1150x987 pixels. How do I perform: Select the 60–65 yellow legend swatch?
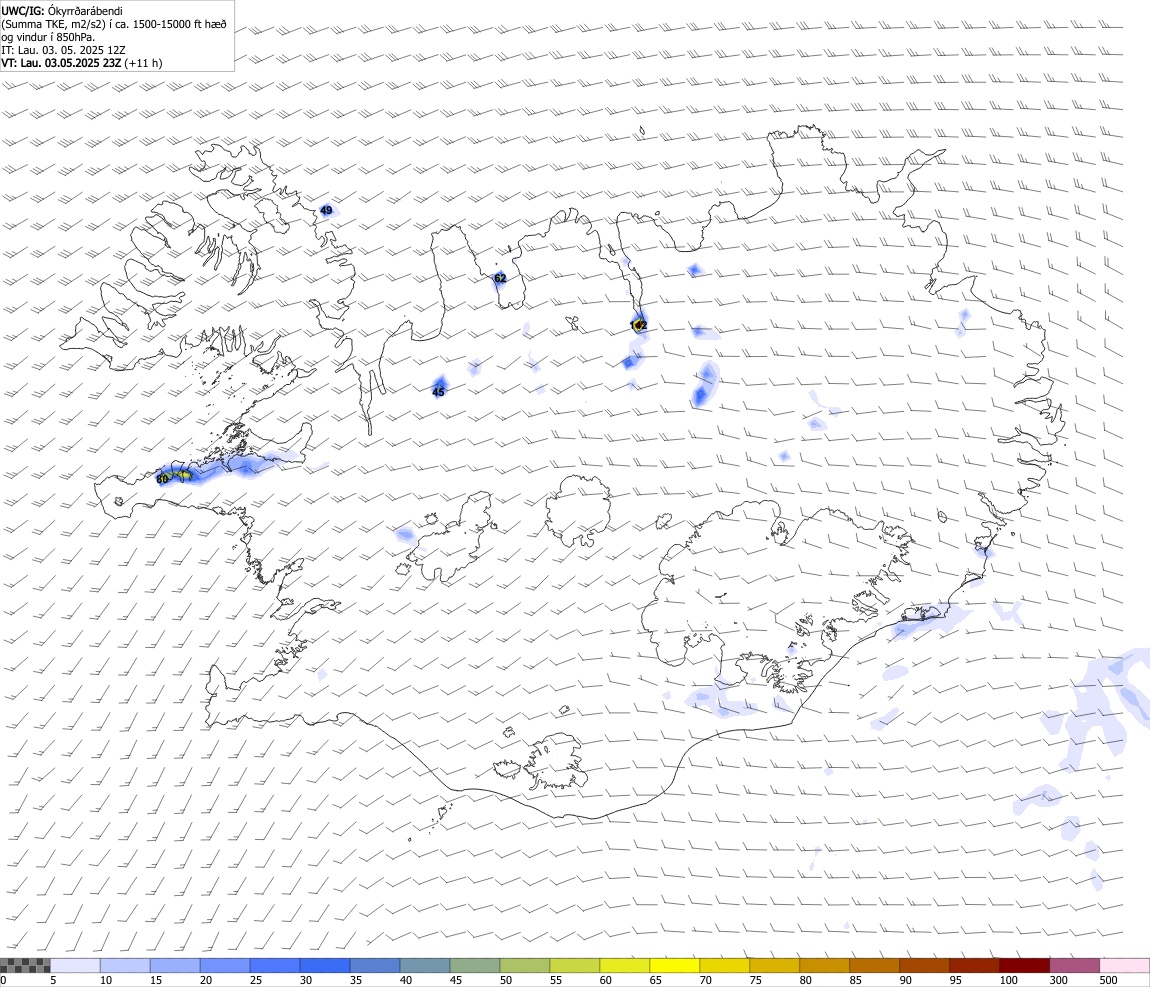pyautogui.click(x=624, y=966)
